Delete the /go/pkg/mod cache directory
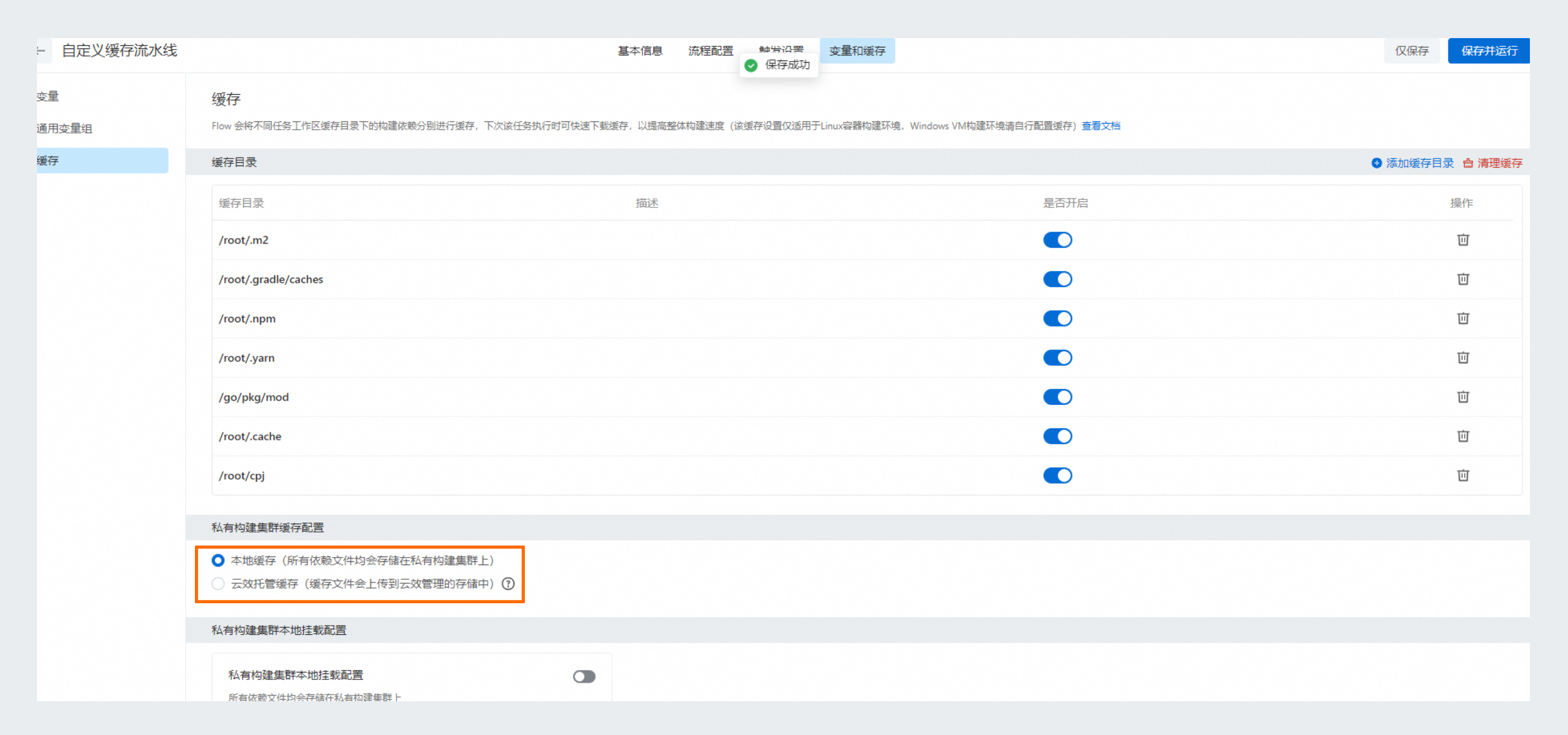 click(x=1463, y=397)
